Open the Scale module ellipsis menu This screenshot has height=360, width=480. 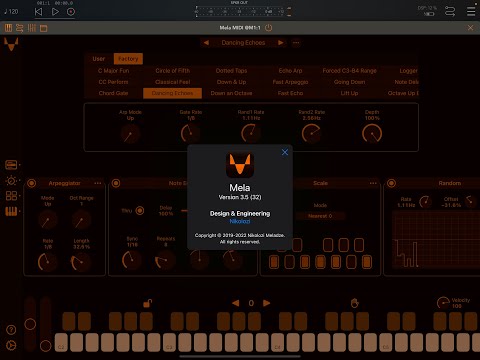[x=373, y=183]
